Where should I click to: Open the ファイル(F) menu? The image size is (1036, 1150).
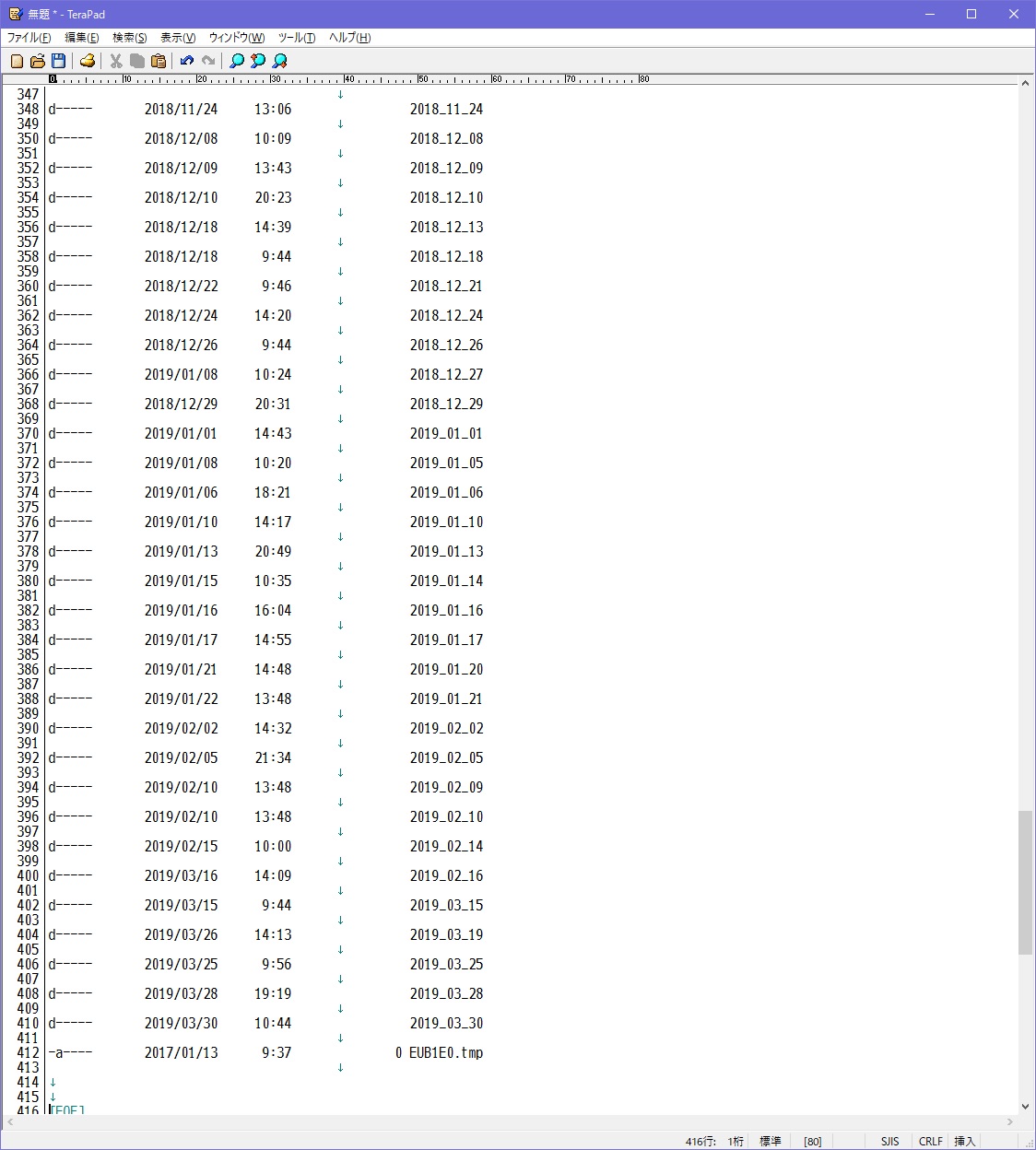click(x=29, y=38)
